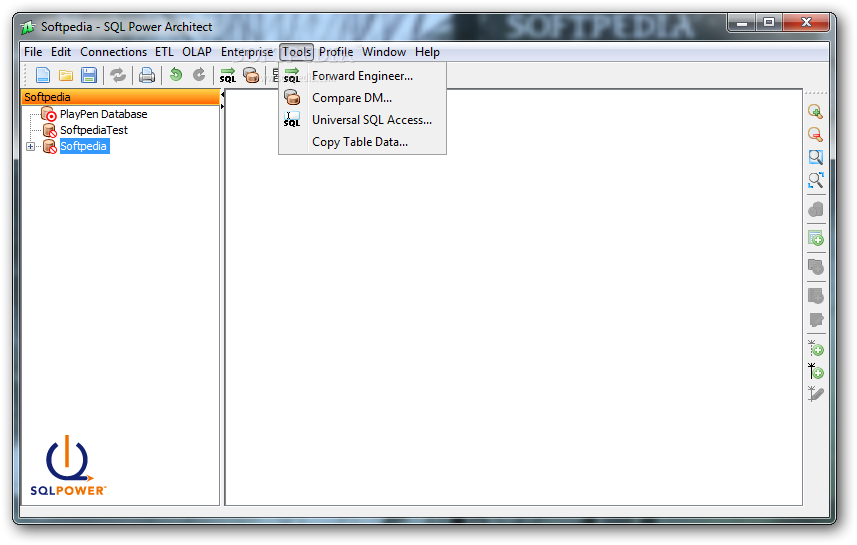Image resolution: width=857 pixels, height=545 pixels.
Task: Click the Reset Zoom magnifier icon
Action: [815, 157]
